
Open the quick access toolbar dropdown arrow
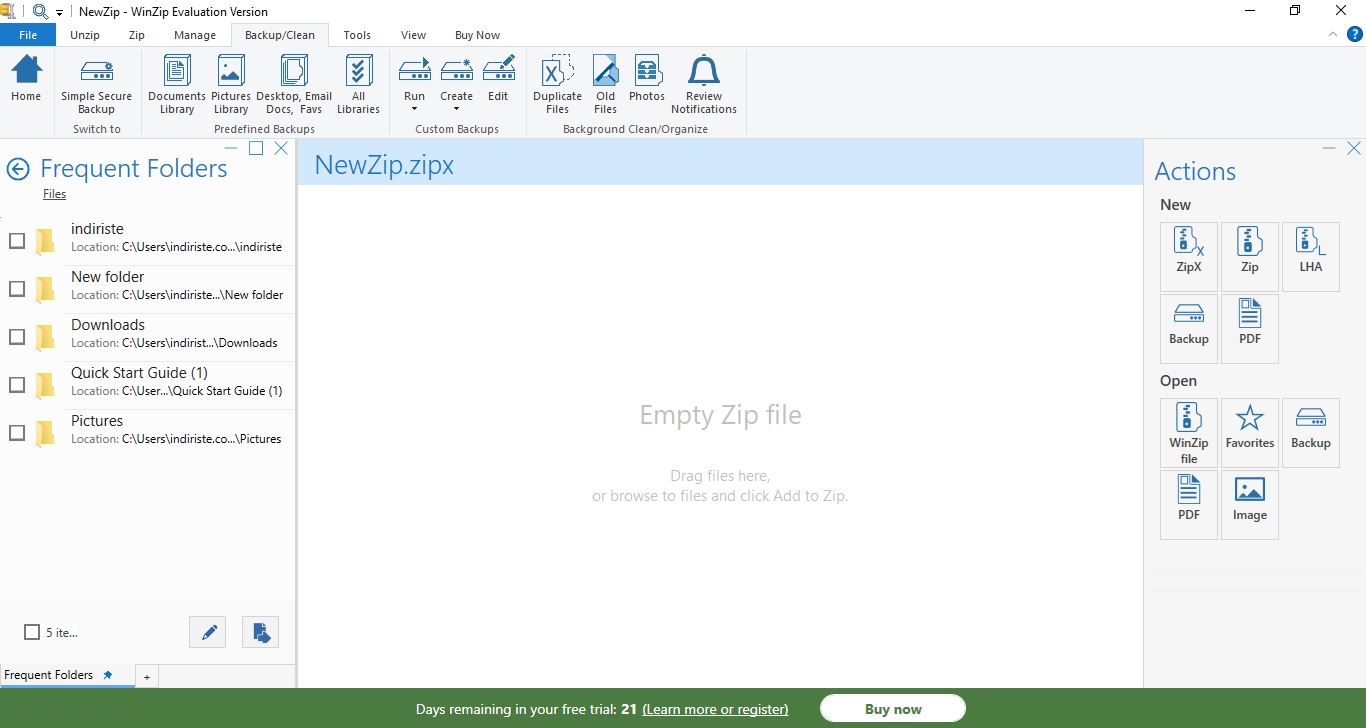pos(59,12)
